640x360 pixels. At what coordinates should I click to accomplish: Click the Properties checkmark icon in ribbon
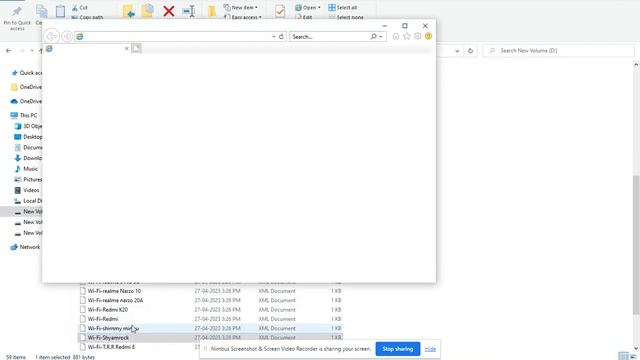coord(280,11)
